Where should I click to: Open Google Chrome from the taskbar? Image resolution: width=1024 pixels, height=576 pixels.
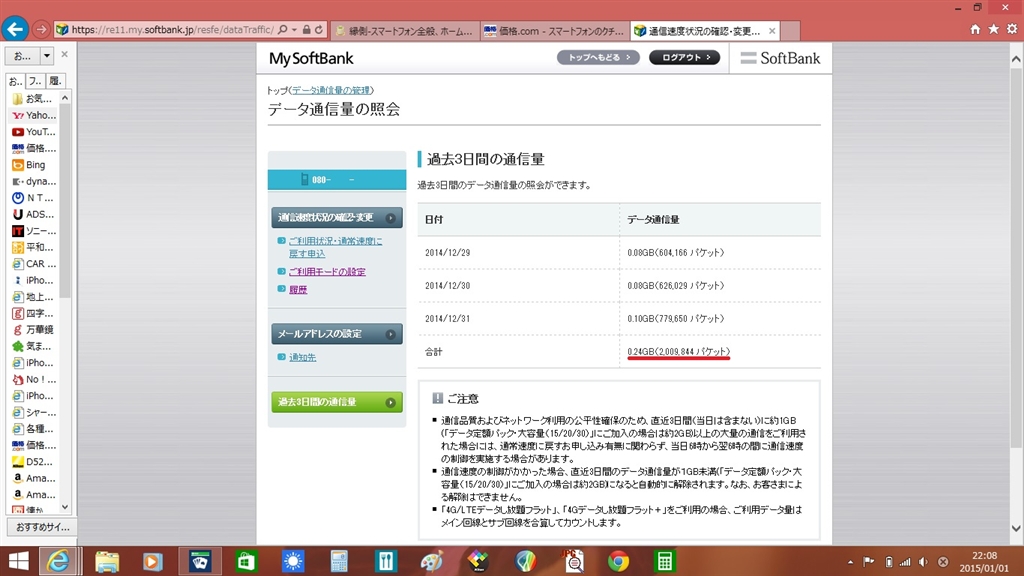point(618,561)
